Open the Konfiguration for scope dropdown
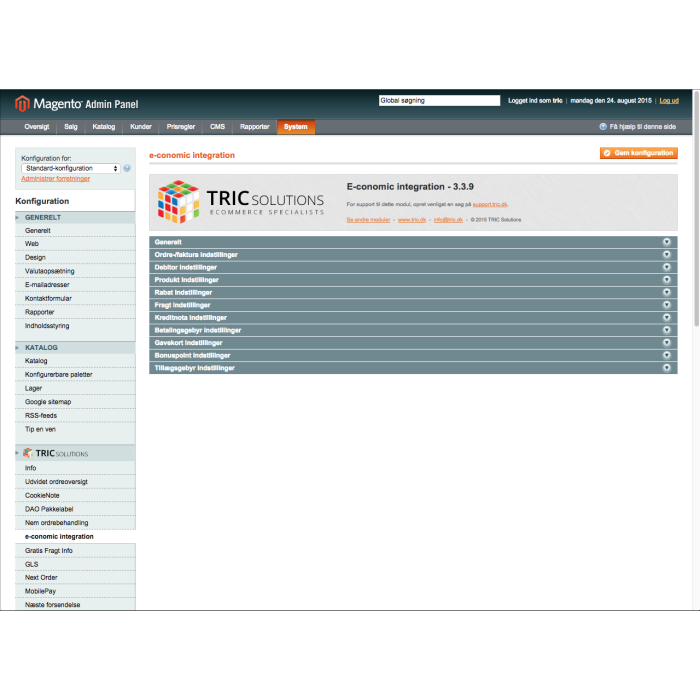The height and width of the screenshot is (700, 700). [70, 168]
